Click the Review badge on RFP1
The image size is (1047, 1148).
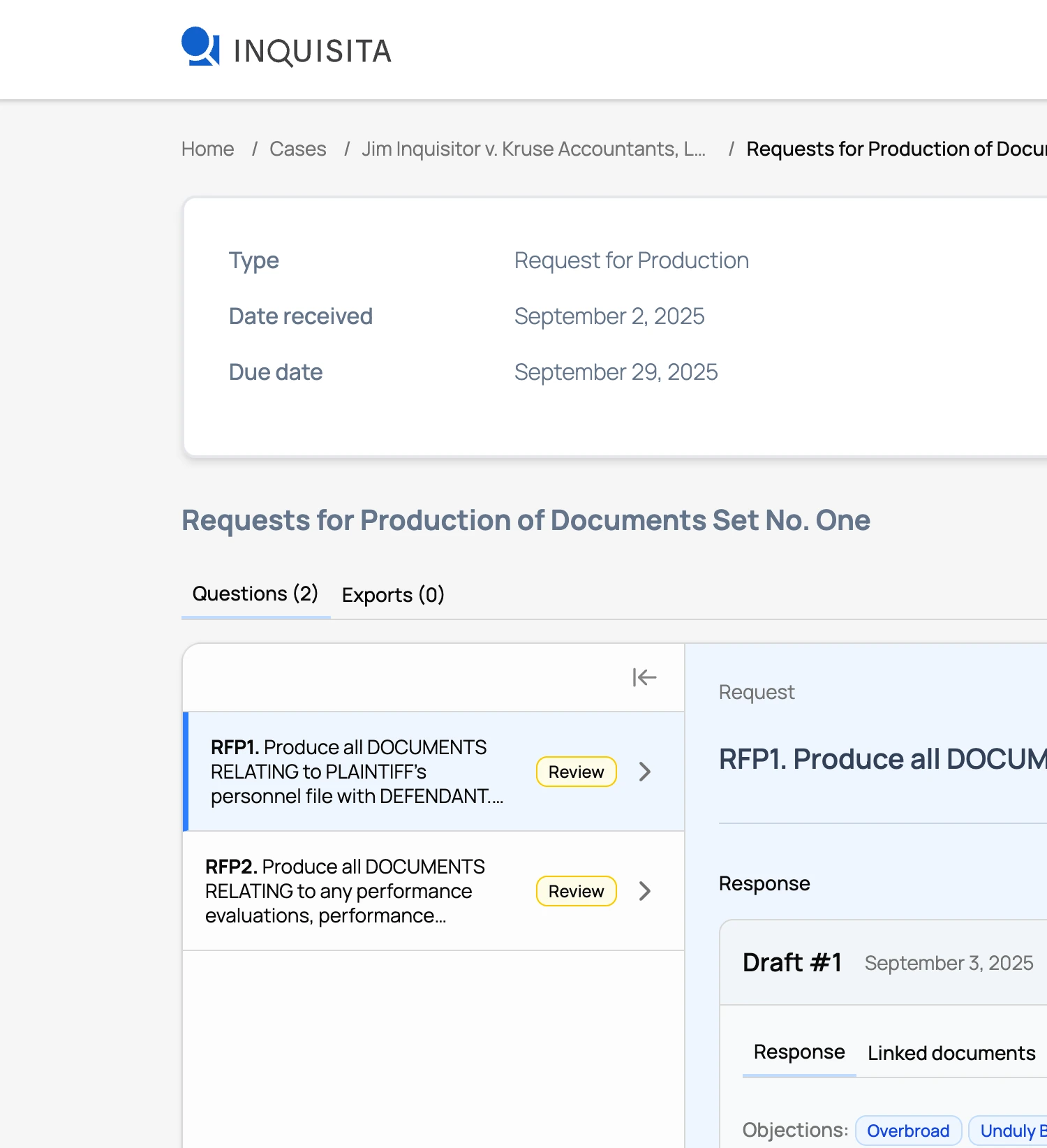576,772
